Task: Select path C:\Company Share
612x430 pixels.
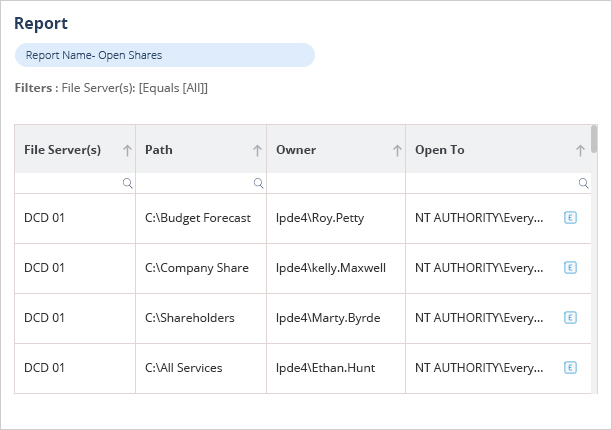Action: click(x=197, y=268)
